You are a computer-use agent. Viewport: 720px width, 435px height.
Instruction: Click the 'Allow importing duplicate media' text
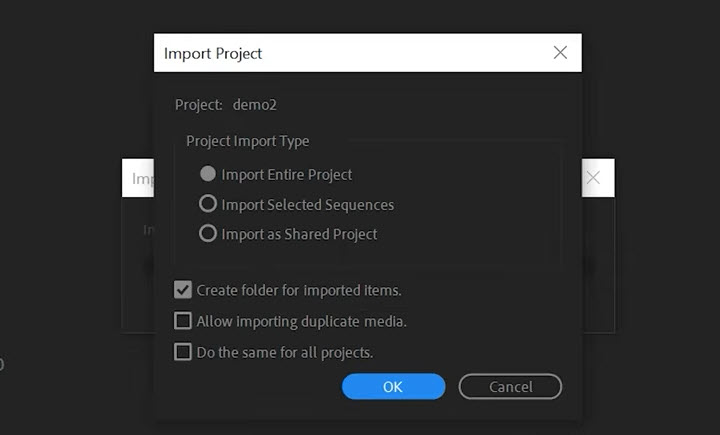[x=301, y=321]
